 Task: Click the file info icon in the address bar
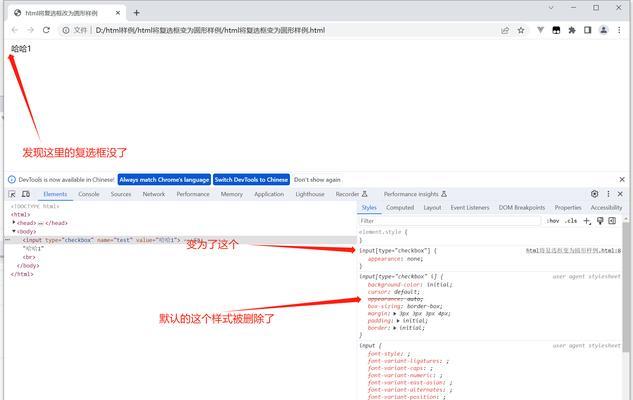(66, 30)
